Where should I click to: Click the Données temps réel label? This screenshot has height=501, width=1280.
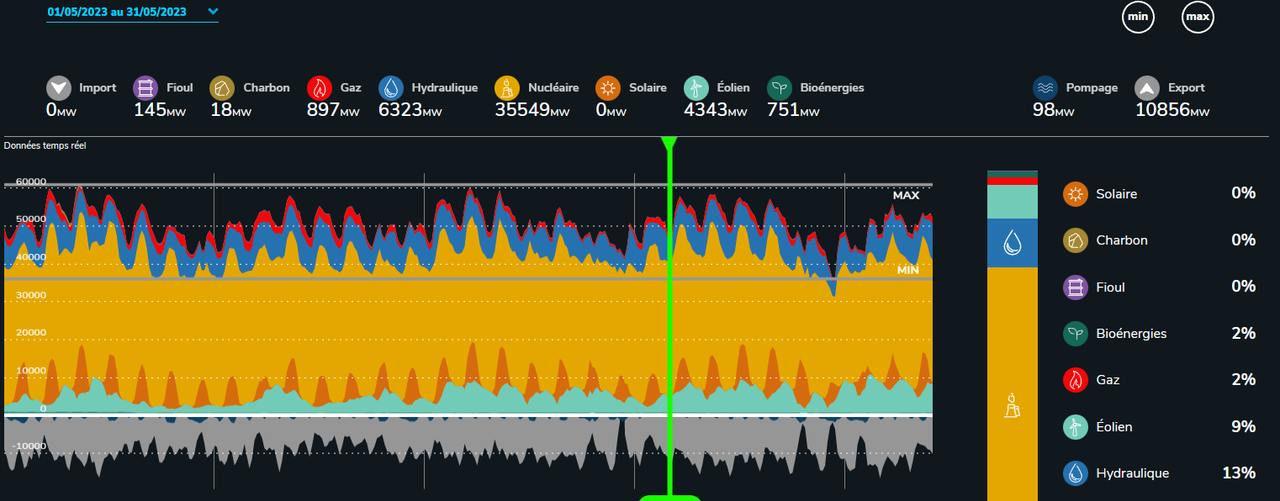pos(45,146)
